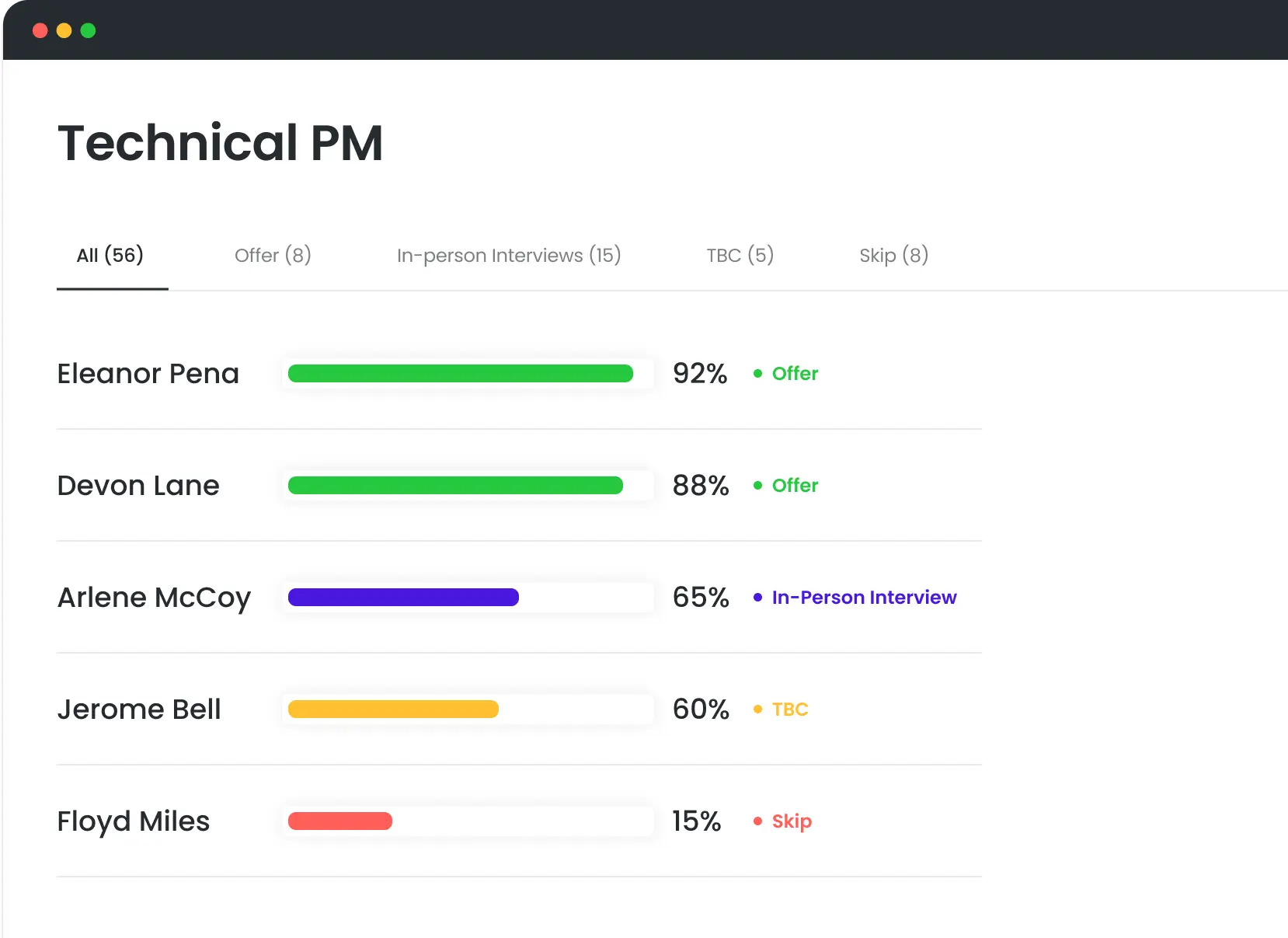
Task: Open Eleanor Pena's candidate entry
Action: point(148,374)
